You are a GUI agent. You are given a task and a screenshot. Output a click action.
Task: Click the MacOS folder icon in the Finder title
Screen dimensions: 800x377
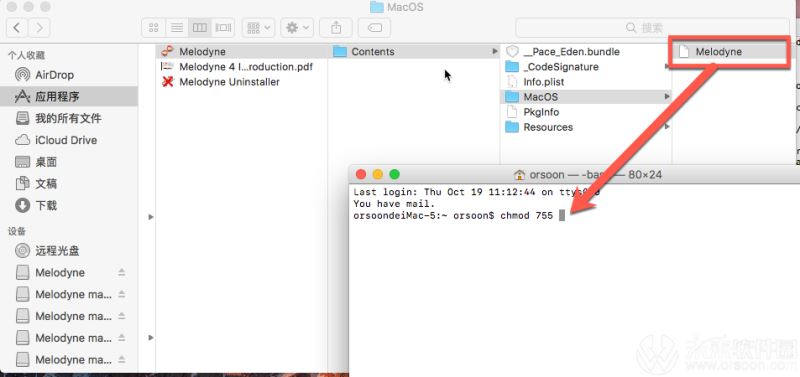click(x=377, y=7)
